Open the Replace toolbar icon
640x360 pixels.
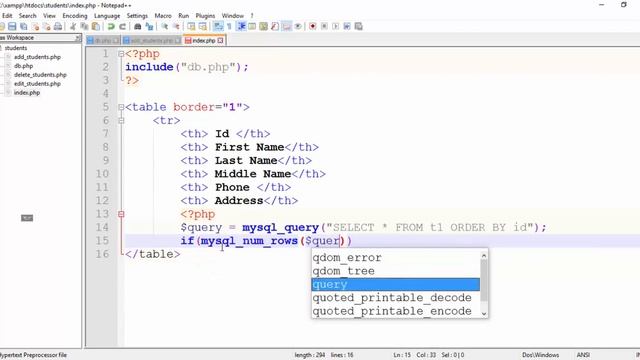coord(149,27)
